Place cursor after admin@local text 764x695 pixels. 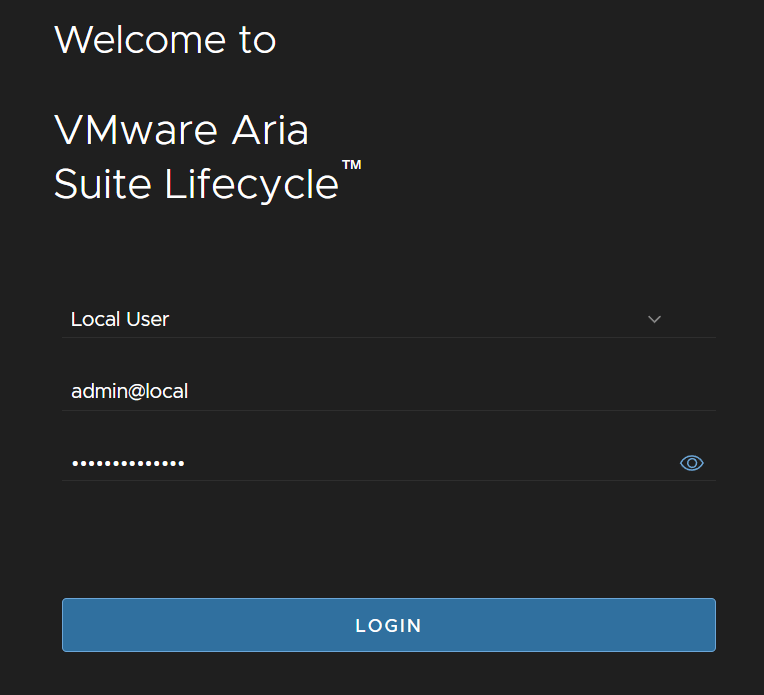point(190,391)
